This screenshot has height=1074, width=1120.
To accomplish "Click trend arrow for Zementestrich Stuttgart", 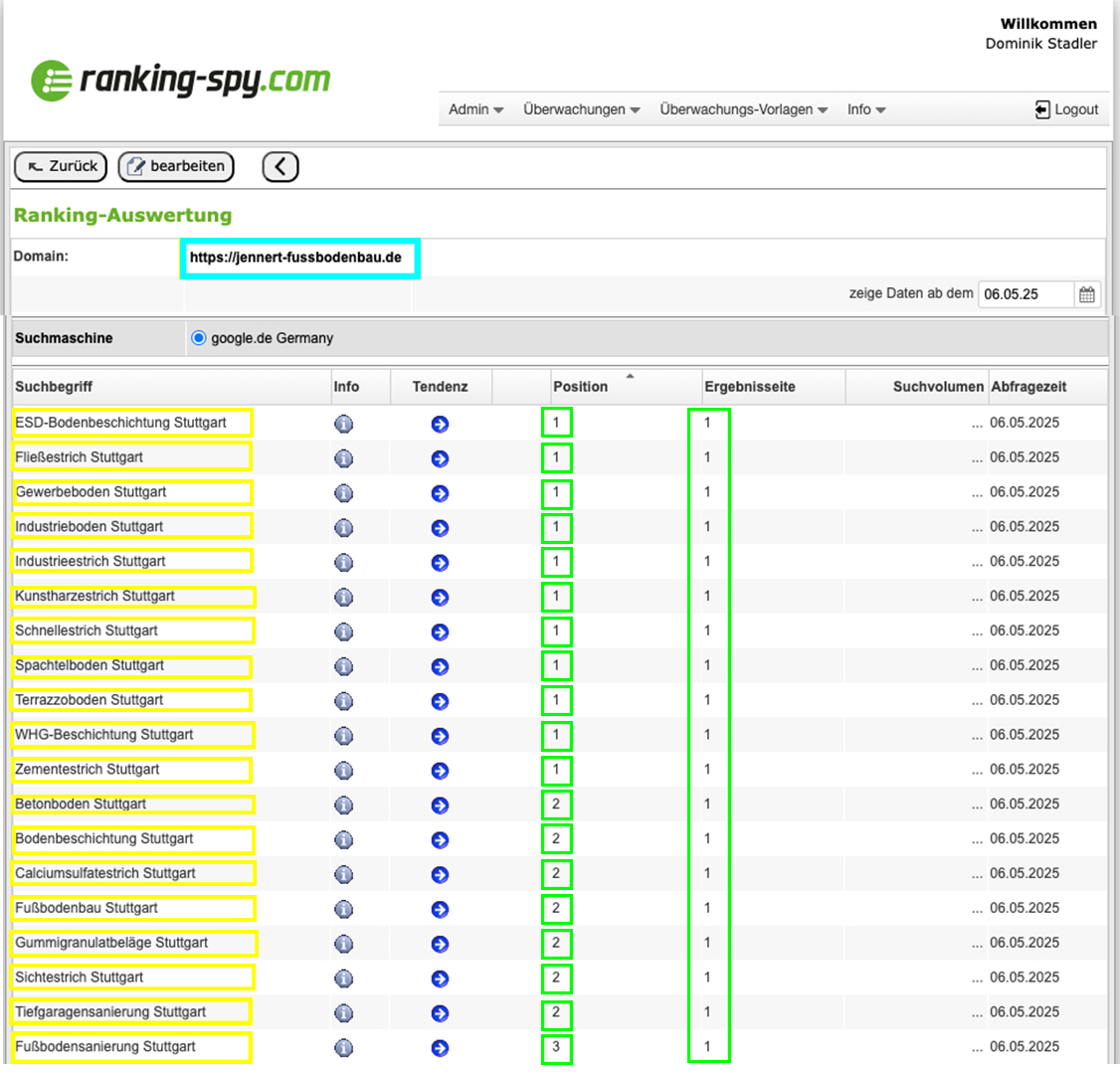I will pos(440,771).
